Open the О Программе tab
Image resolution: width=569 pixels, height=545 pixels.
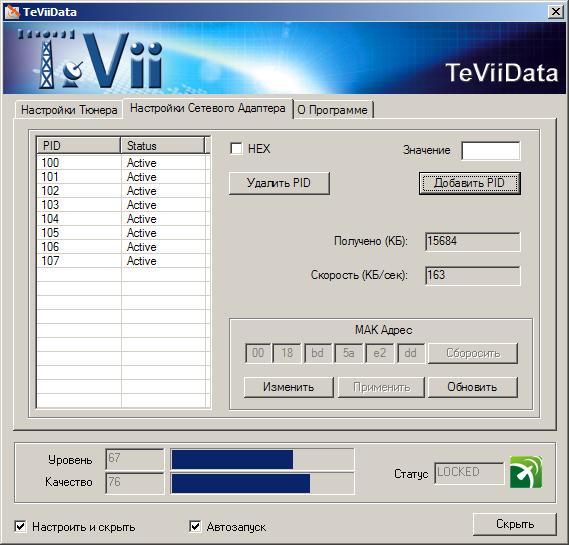(x=333, y=110)
